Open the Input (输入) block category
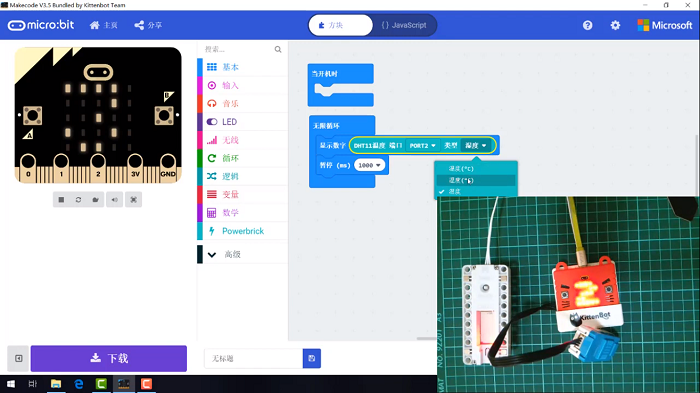Image resolution: width=700 pixels, height=393 pixels. point(242,85)
